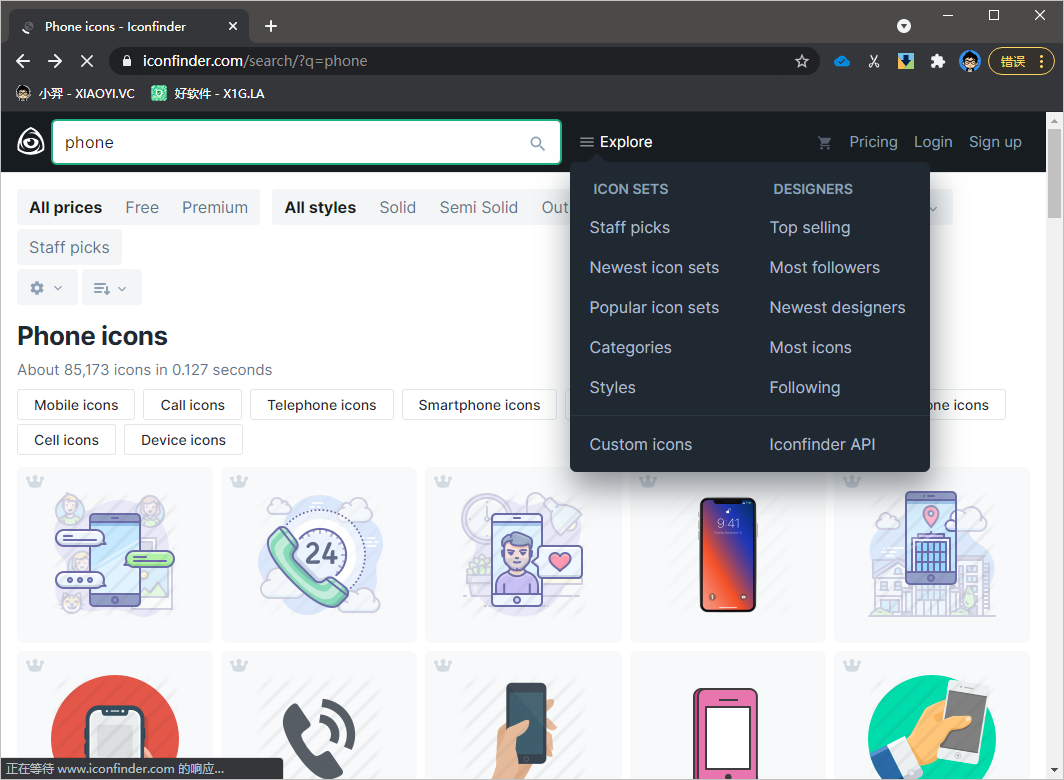Filter by Semi Solid style
Viewport: 1064px width, 780px height.
click(x=478, y=207)
